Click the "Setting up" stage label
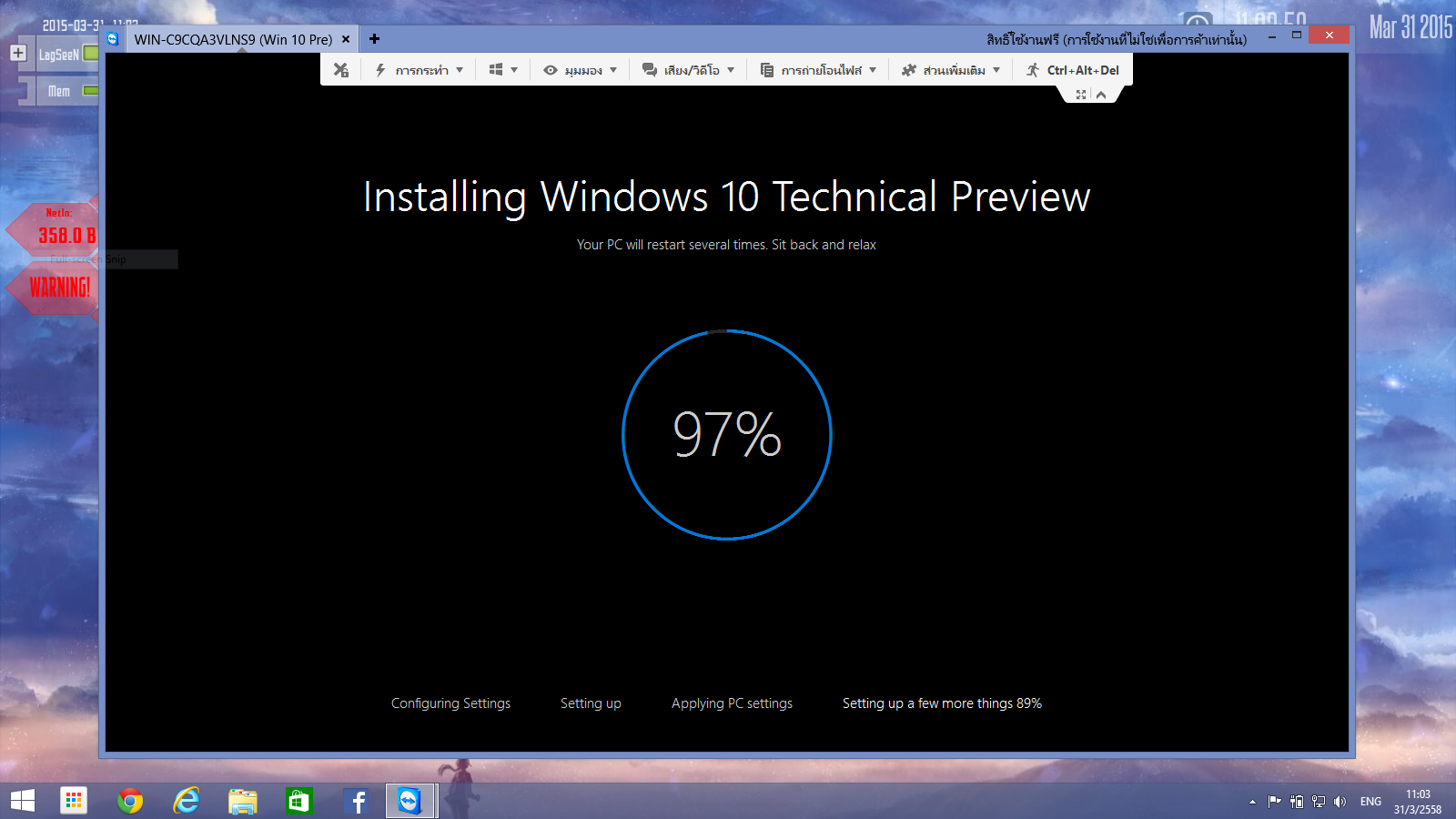Viewport: 1456px width, 819px height. click(591, 703)
